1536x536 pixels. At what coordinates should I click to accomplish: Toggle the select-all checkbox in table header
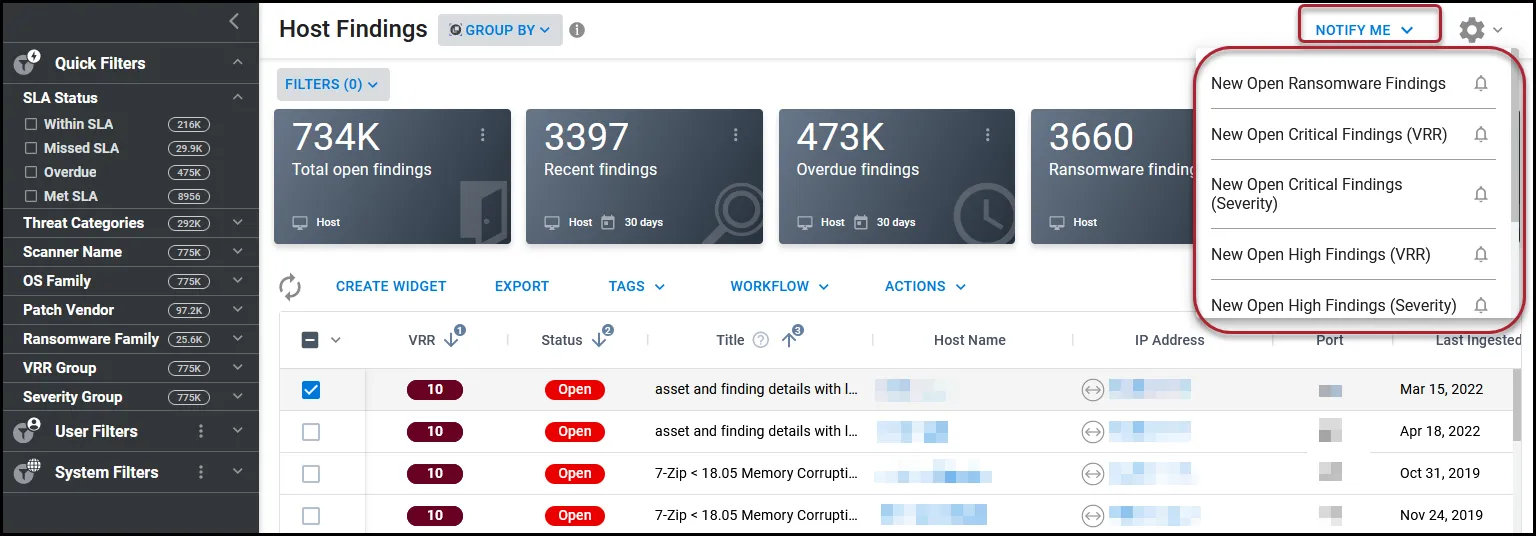310,340
